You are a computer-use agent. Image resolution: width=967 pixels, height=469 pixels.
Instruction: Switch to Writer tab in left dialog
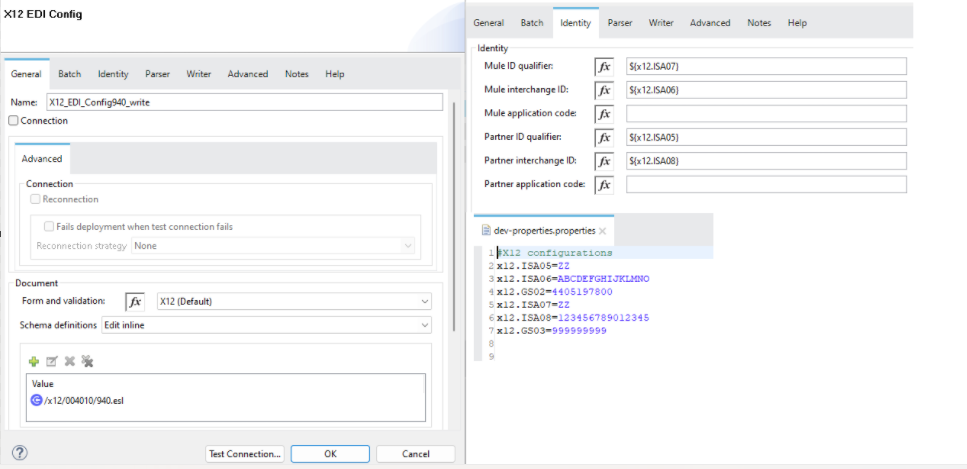tap(199, 74)
